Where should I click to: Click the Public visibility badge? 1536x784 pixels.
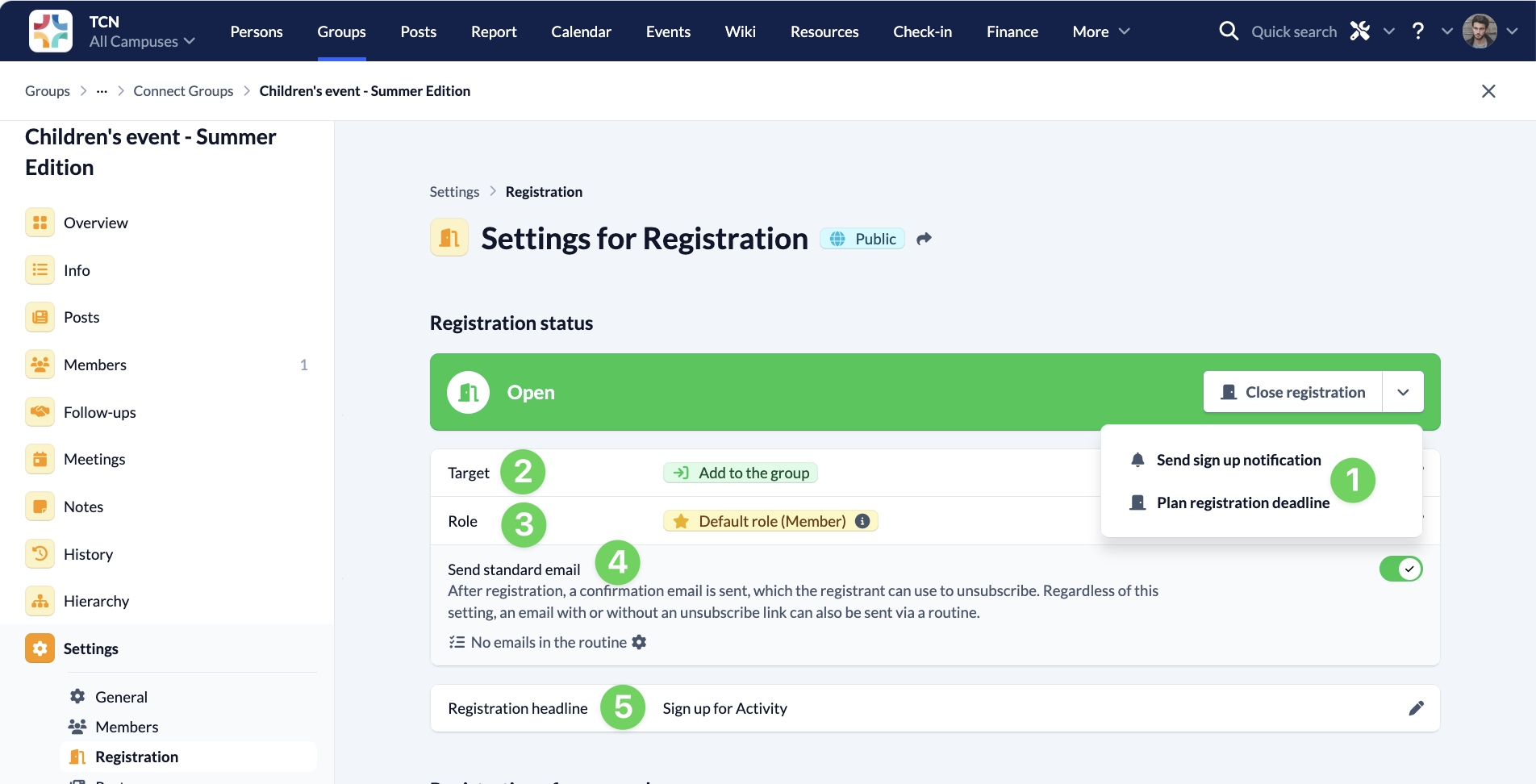pyautogui.click(x=863, y=239)
